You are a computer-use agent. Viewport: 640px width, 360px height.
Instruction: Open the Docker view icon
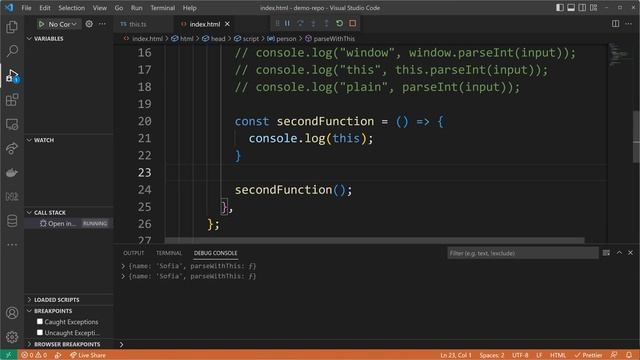[x=12, y=173]
